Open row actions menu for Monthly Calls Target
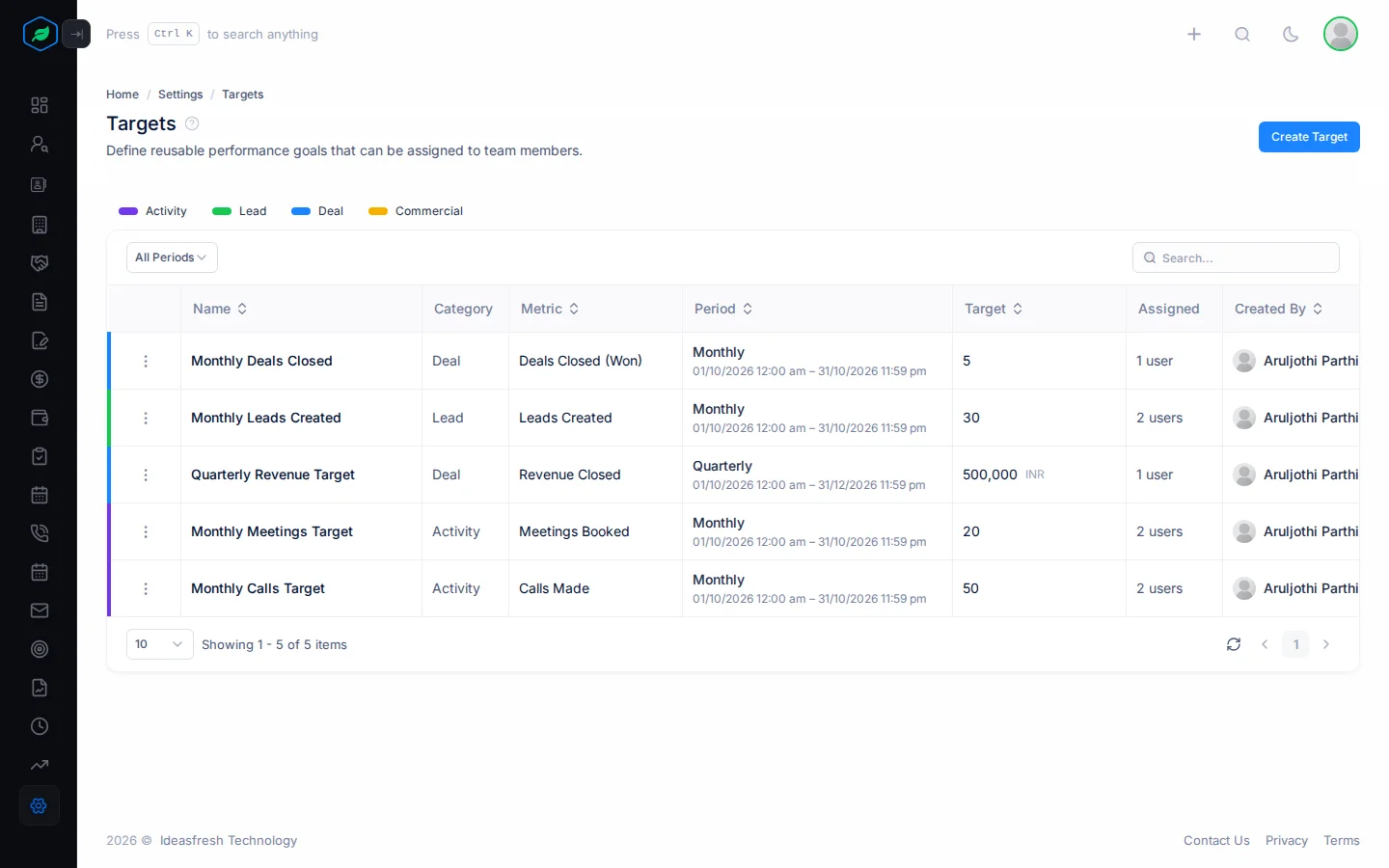This screenshot has width=1389, height=868. pos(146,588)
